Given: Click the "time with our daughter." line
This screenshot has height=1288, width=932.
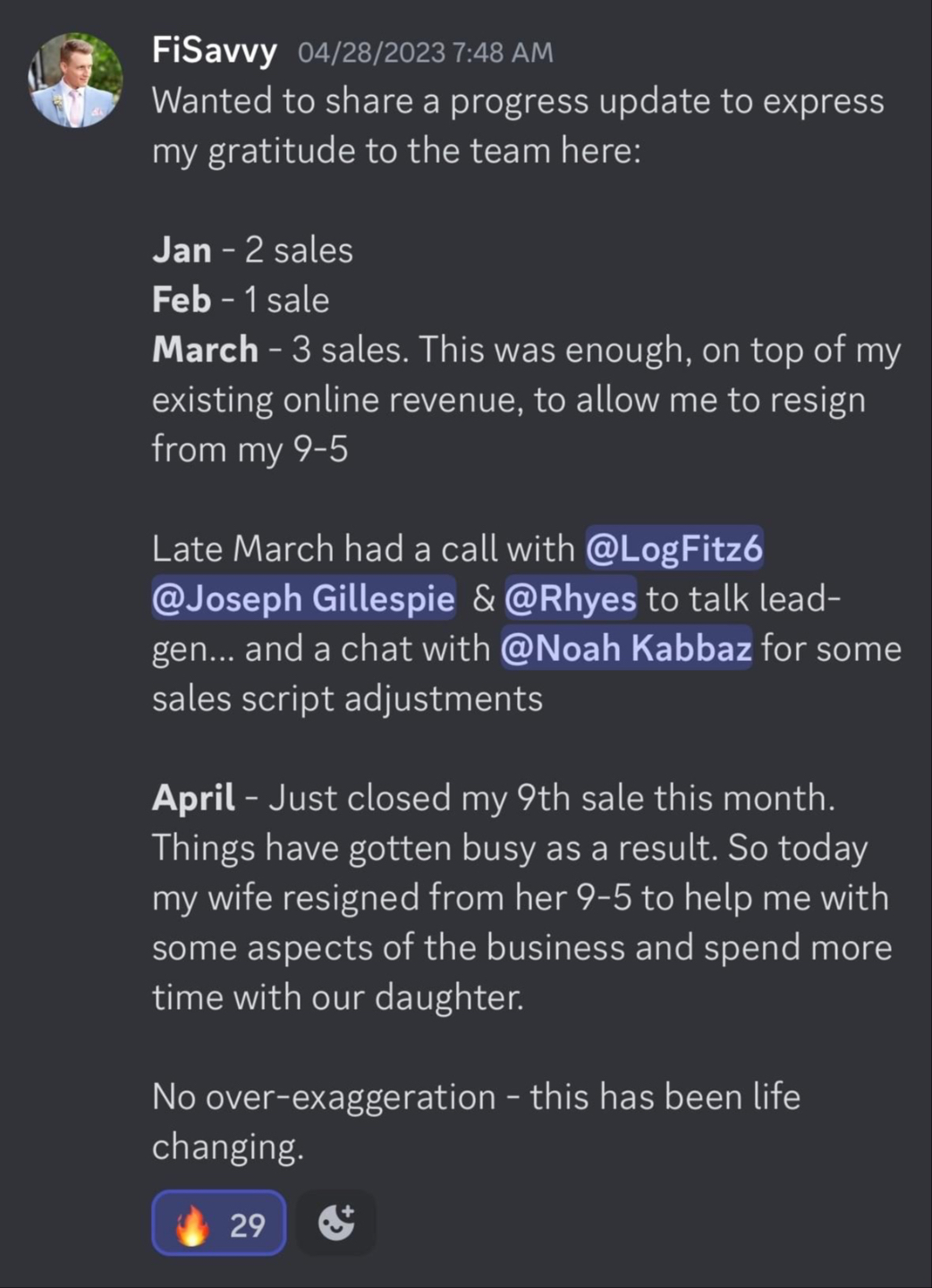Looking at the screenshot, I should coord(337,997).
